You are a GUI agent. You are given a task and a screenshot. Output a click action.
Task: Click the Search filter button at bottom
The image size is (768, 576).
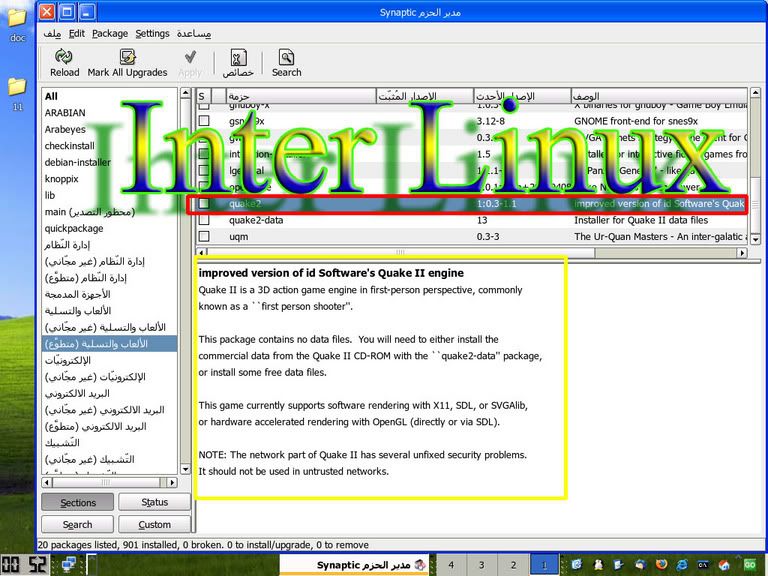click(x=78, y=525)
